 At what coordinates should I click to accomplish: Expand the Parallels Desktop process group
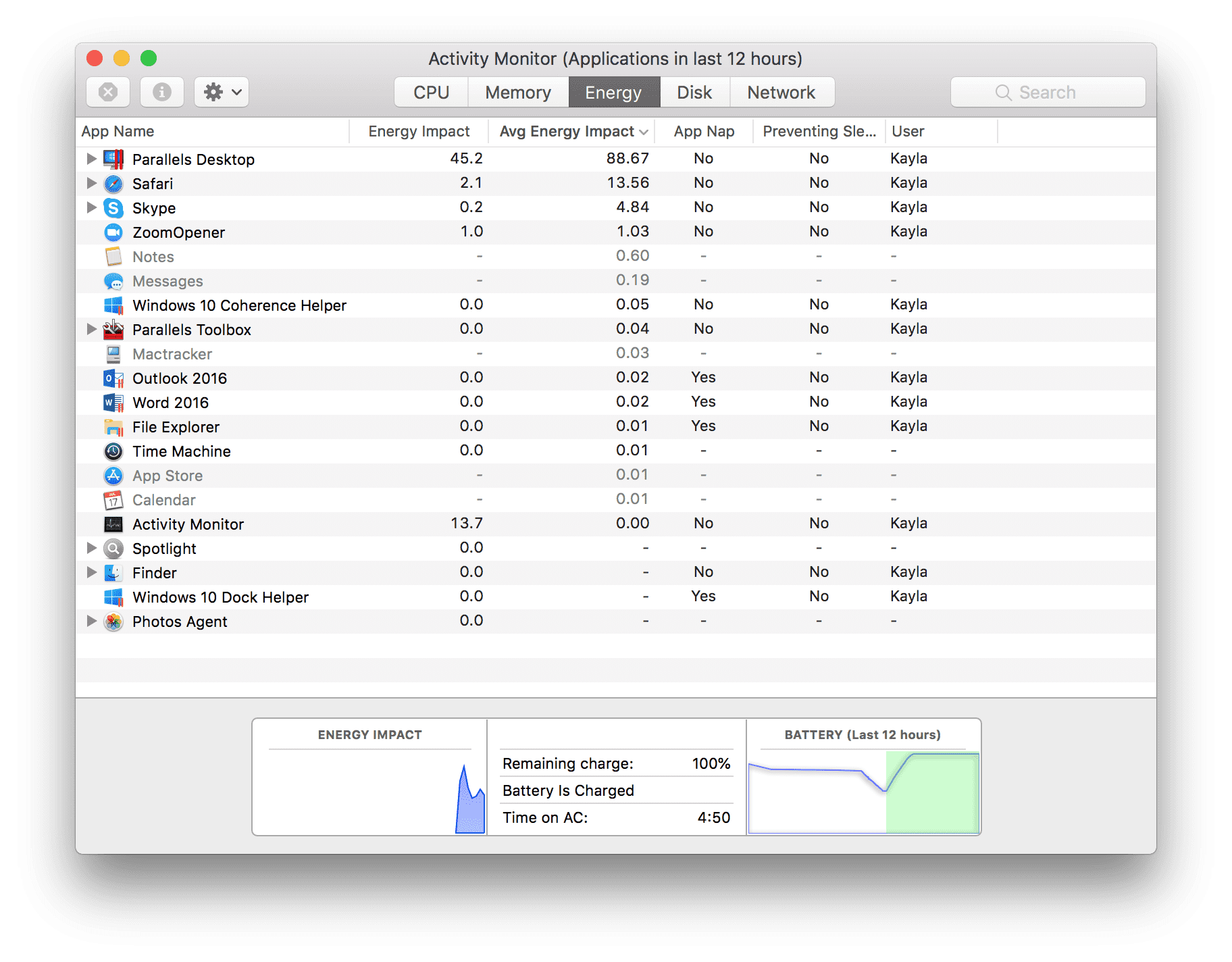point(92,159)
